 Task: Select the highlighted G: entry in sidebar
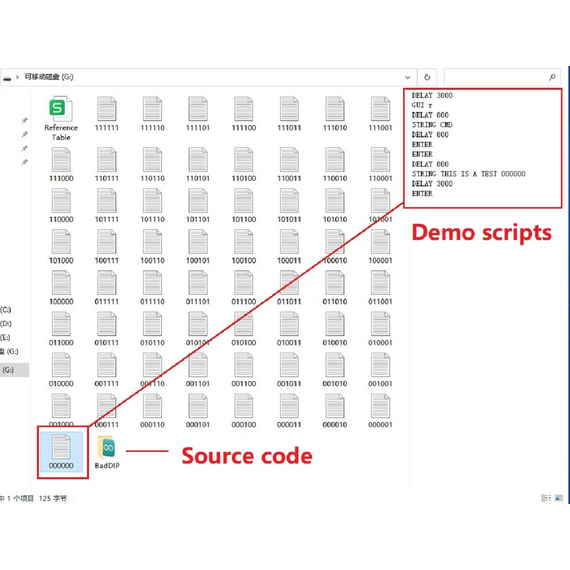14,370
